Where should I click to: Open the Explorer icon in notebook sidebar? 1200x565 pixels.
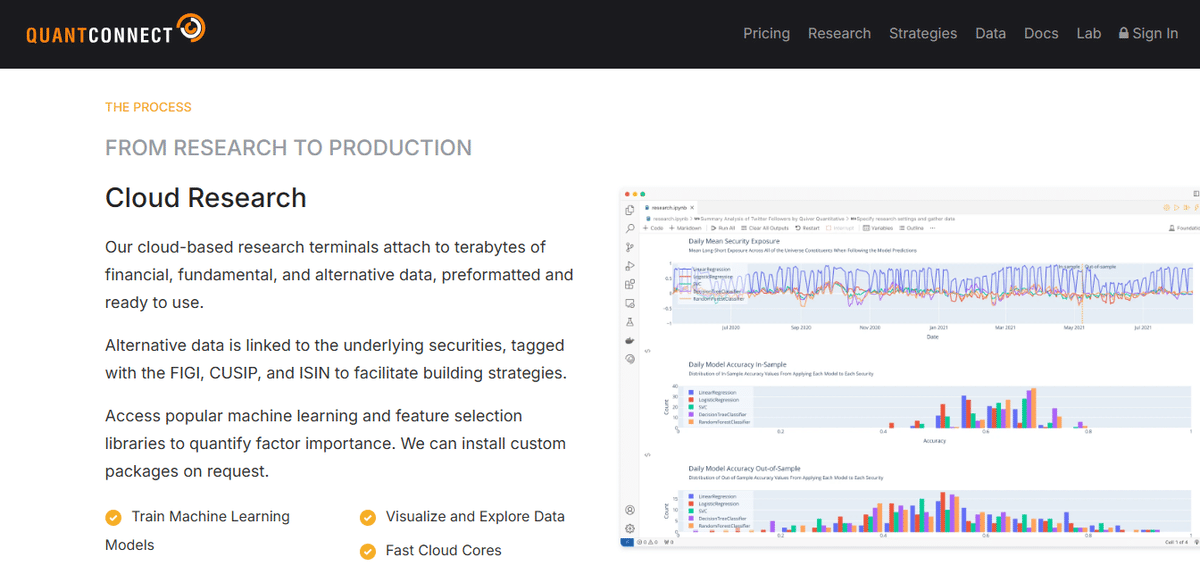coord(630,210)
